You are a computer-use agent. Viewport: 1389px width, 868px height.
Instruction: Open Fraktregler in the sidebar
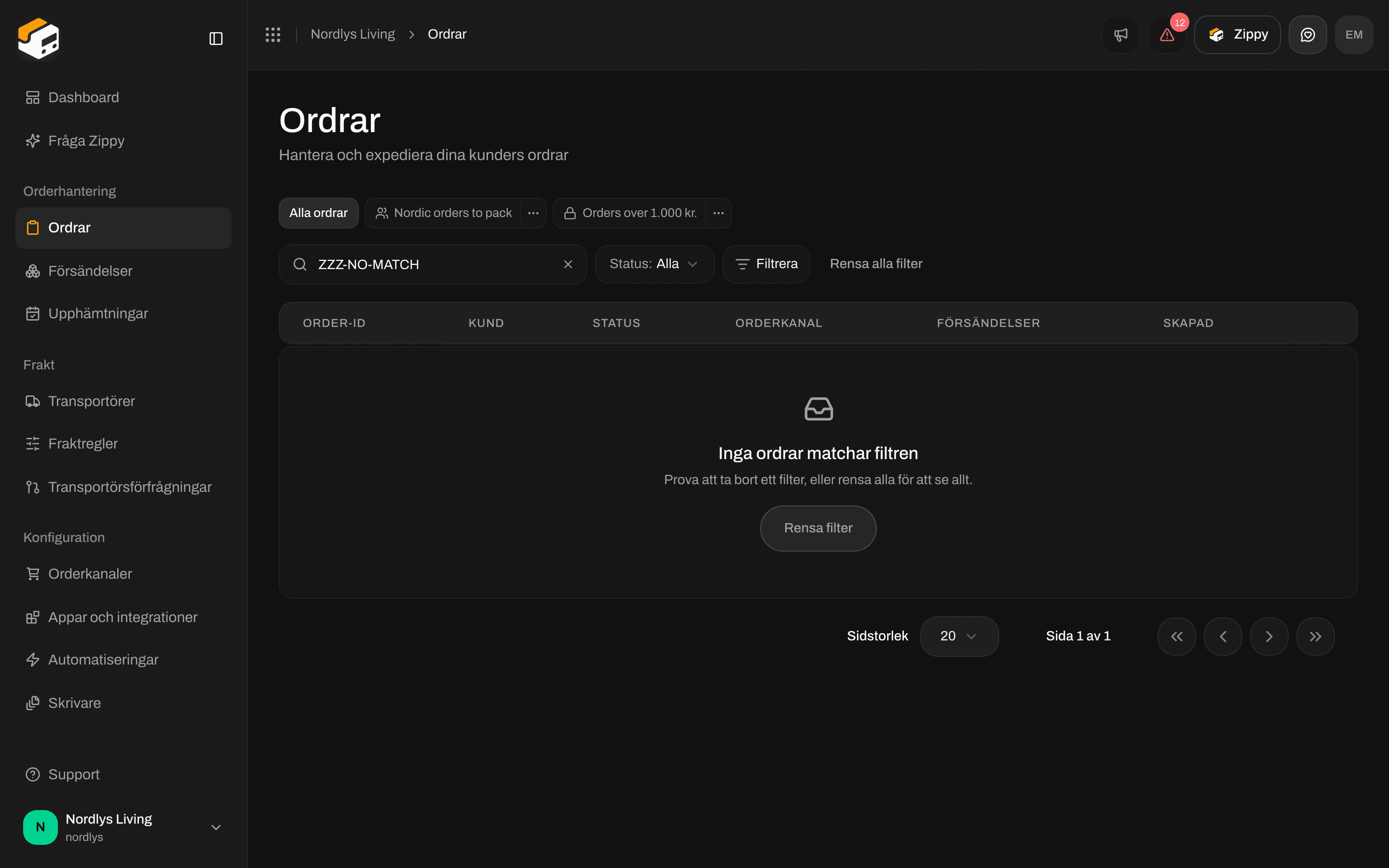coord(123,444)
